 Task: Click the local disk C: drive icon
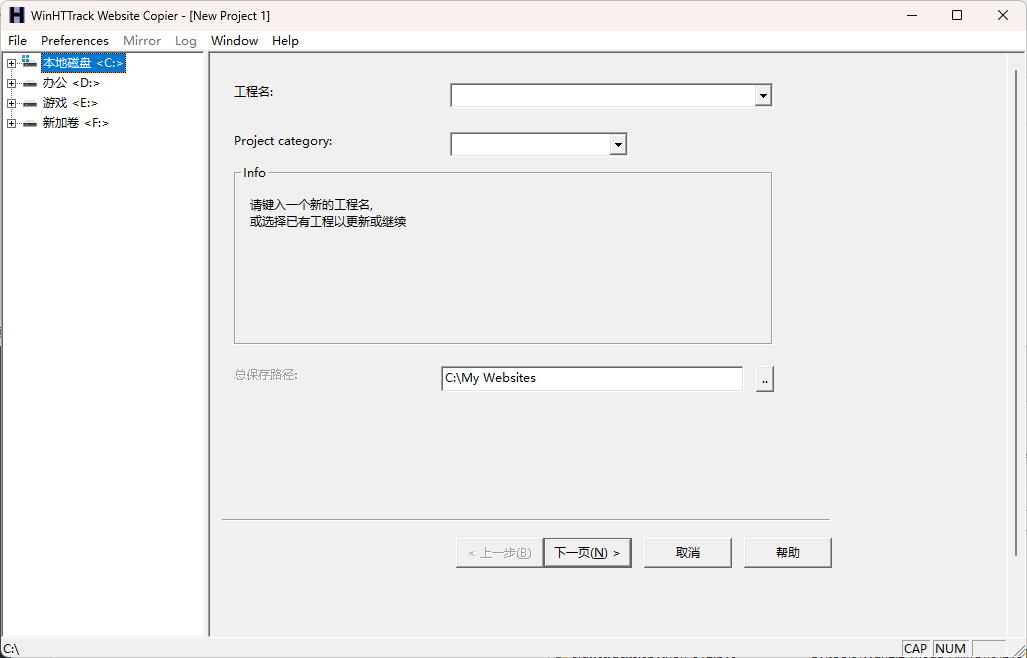pos(29,62)
